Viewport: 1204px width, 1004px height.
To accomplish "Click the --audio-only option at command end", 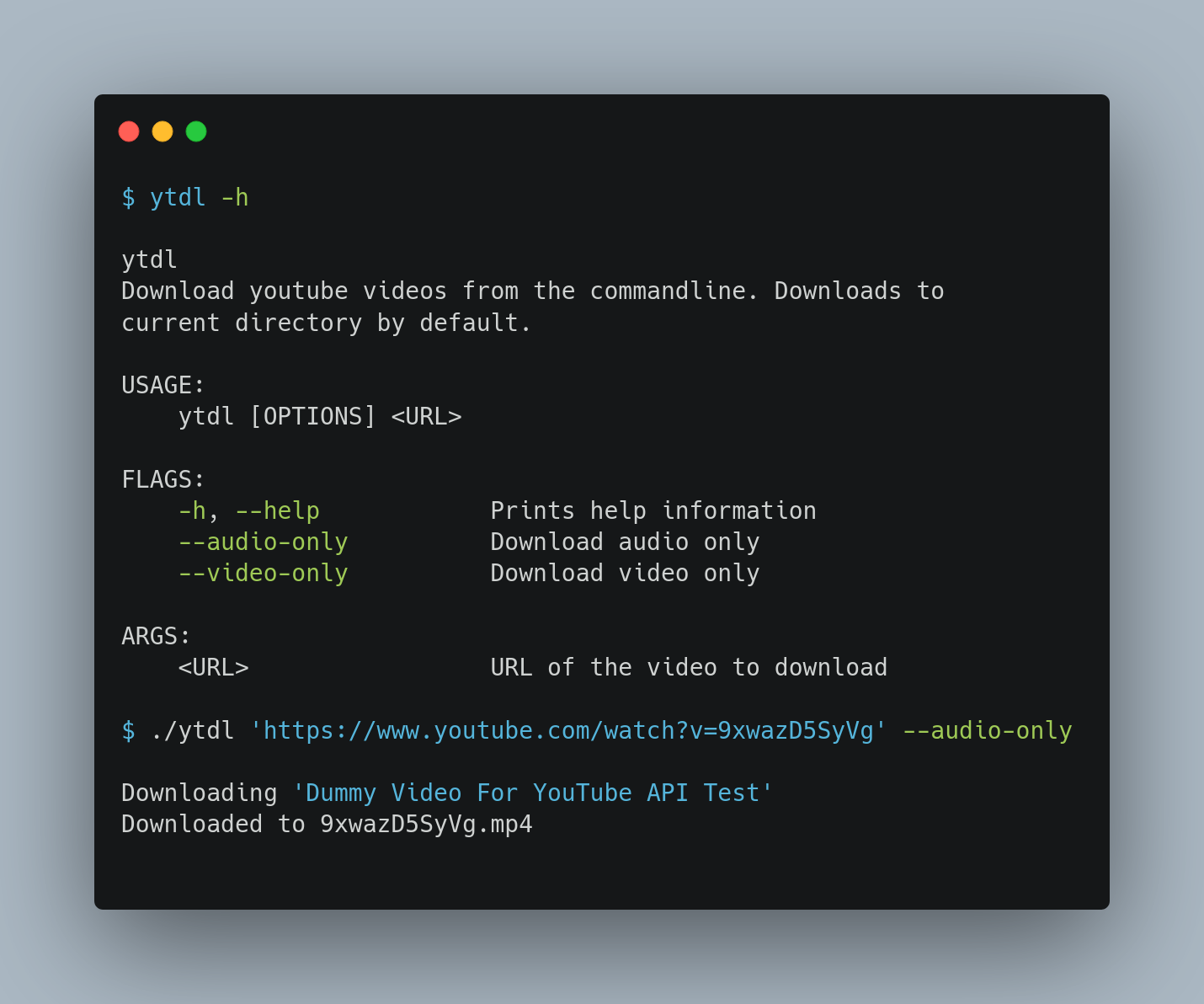I will 988,730.
